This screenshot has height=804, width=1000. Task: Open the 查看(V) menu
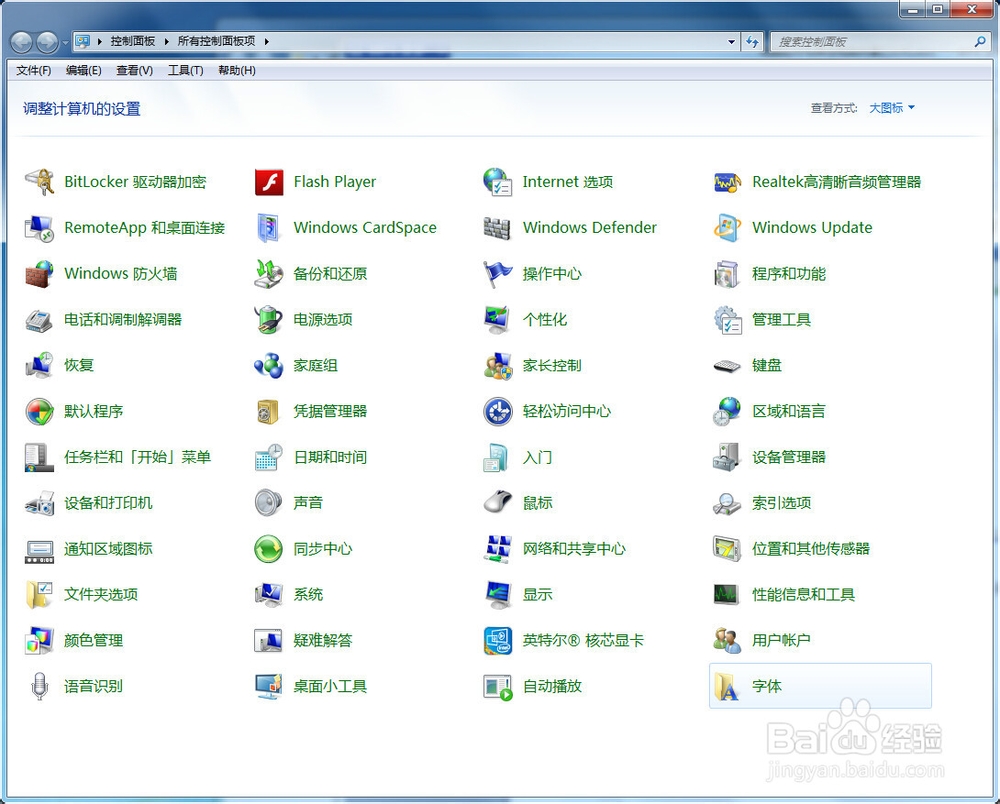click(135, 70)
